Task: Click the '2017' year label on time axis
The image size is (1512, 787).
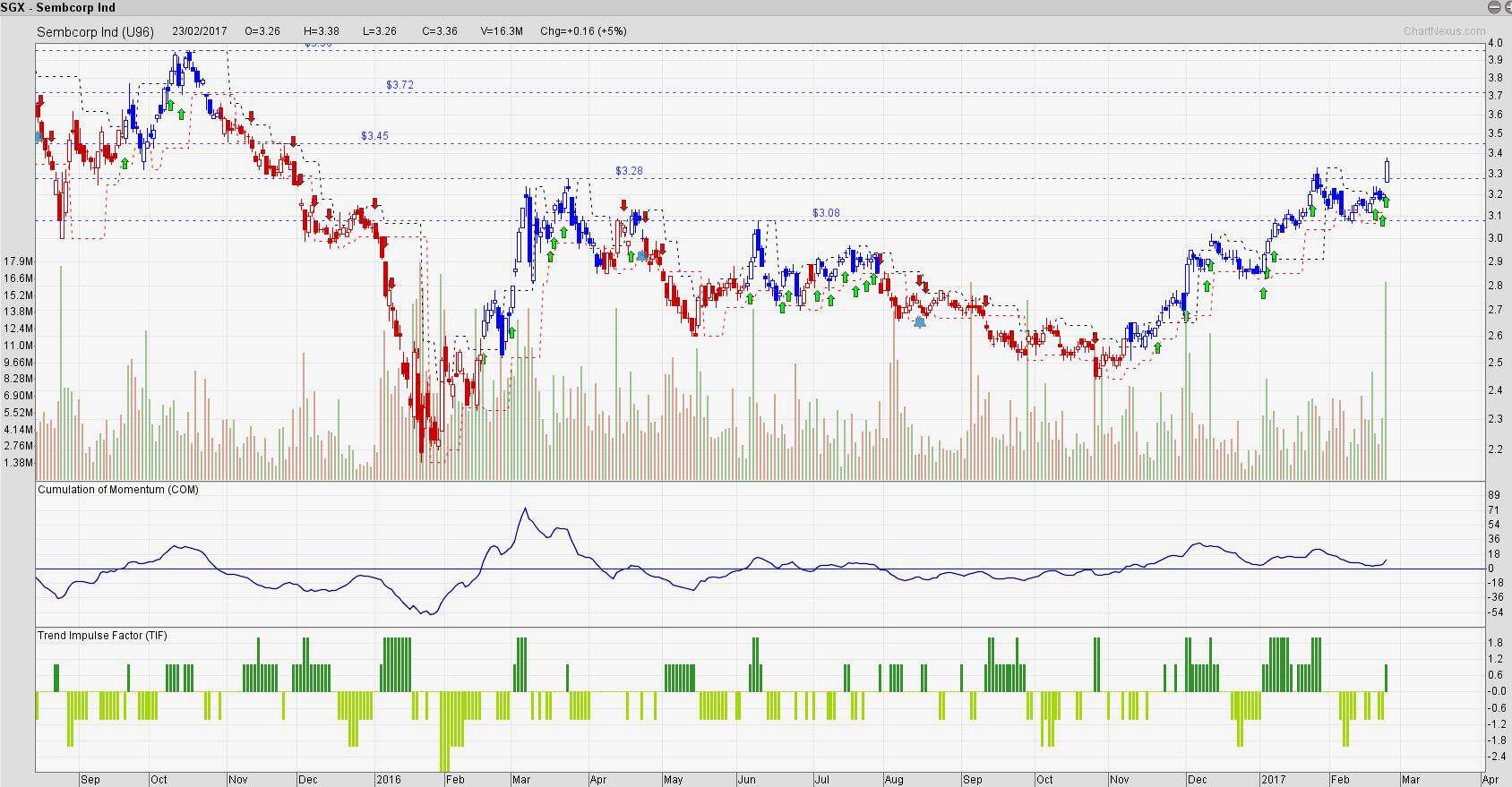Action: [x=1272, y=780]
